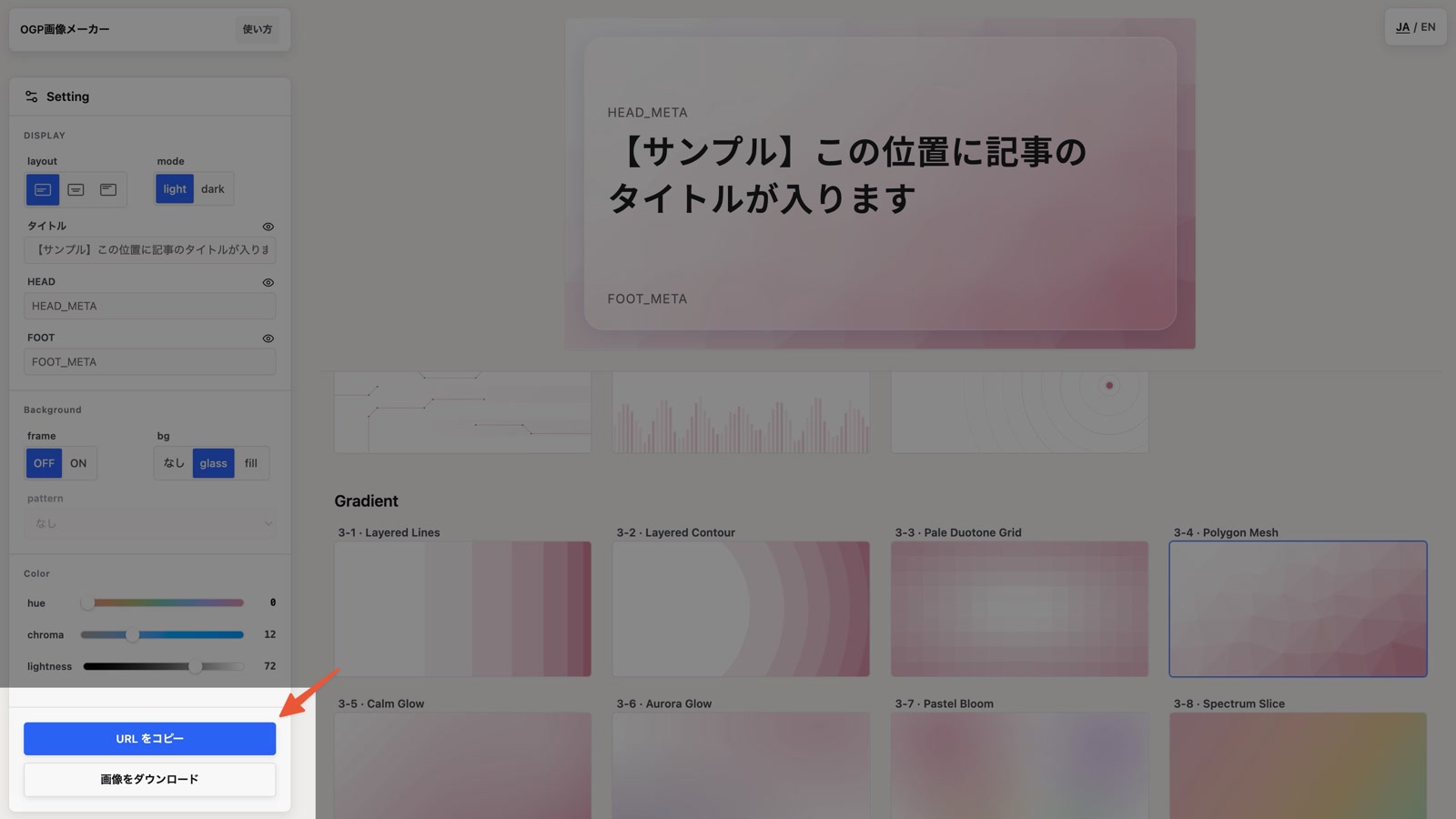Screen dimensions: 1456x819
Task: Switch mode to light
Action: click(175, 189)
